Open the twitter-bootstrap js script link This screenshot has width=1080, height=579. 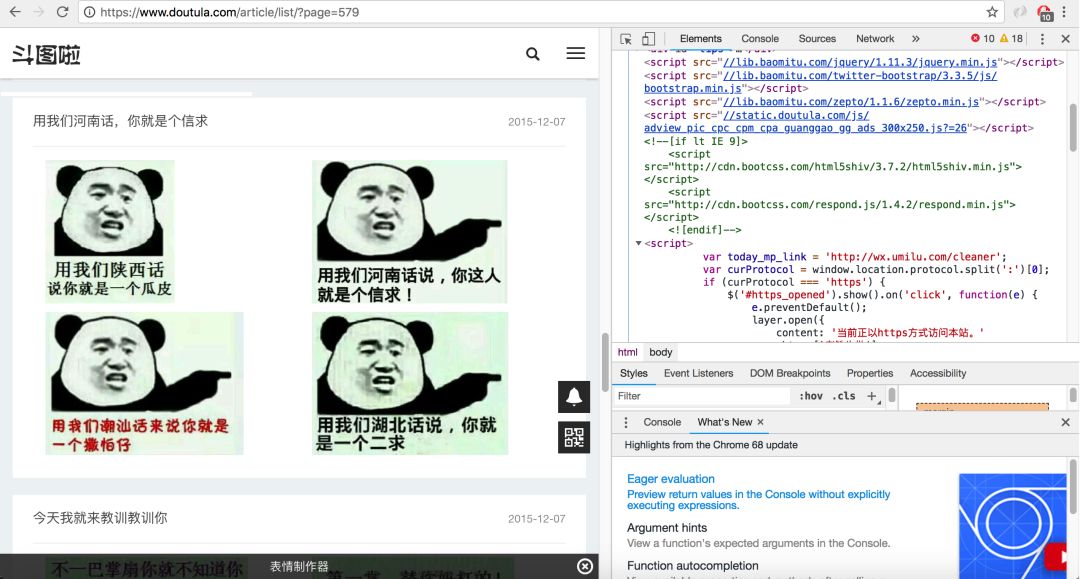[x=860, y=76]
